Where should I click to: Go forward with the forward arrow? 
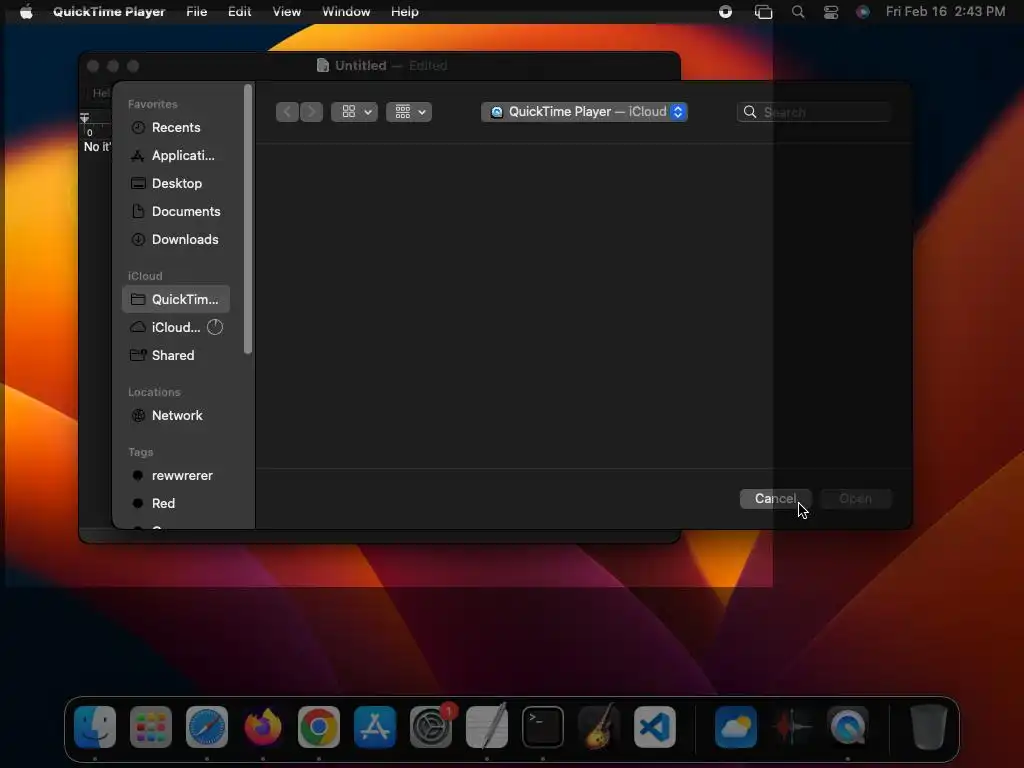pyautogui.click(x=311, y=112)
